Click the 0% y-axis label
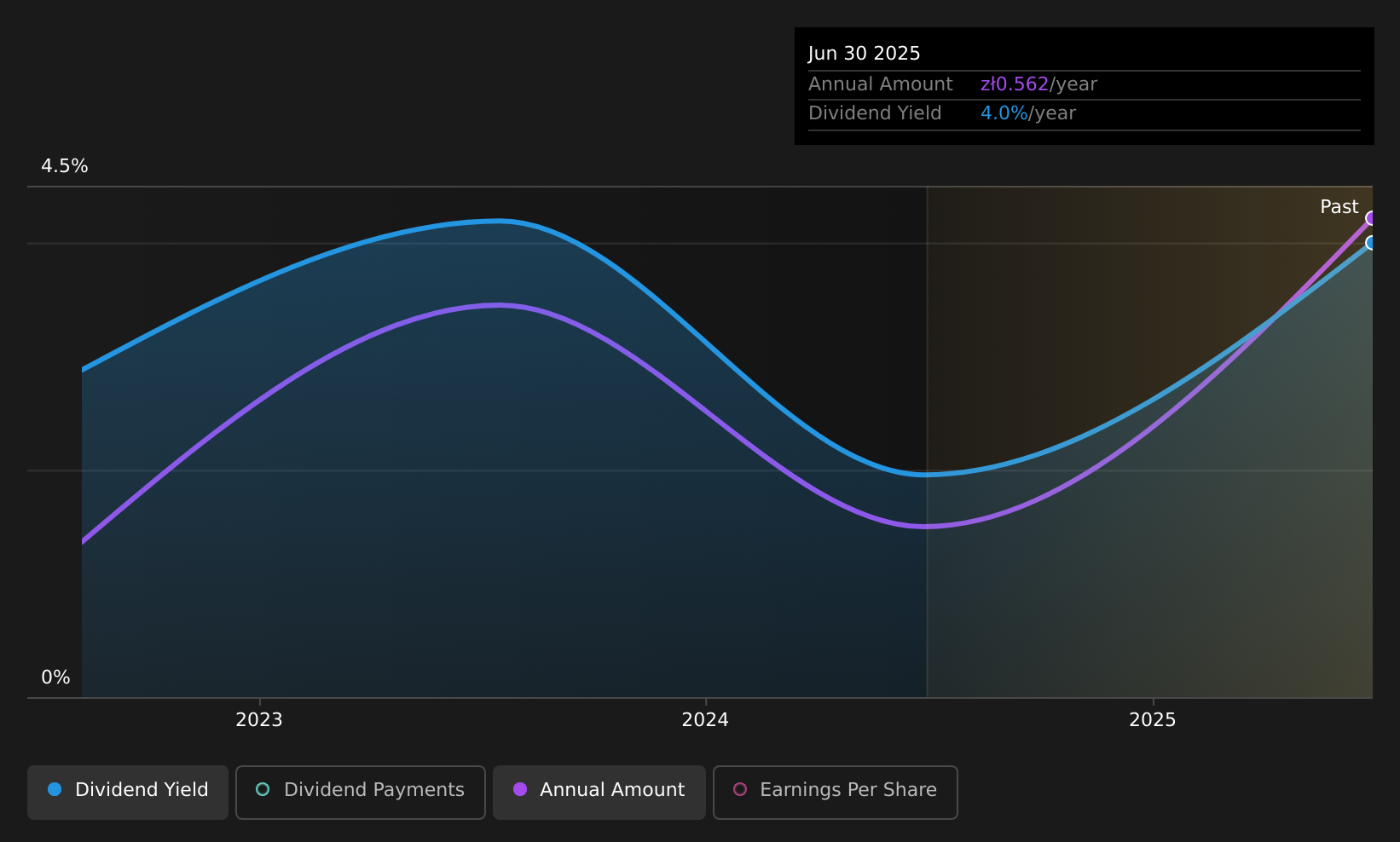This screenshot has width=1400, height=842. coord(56,678)
